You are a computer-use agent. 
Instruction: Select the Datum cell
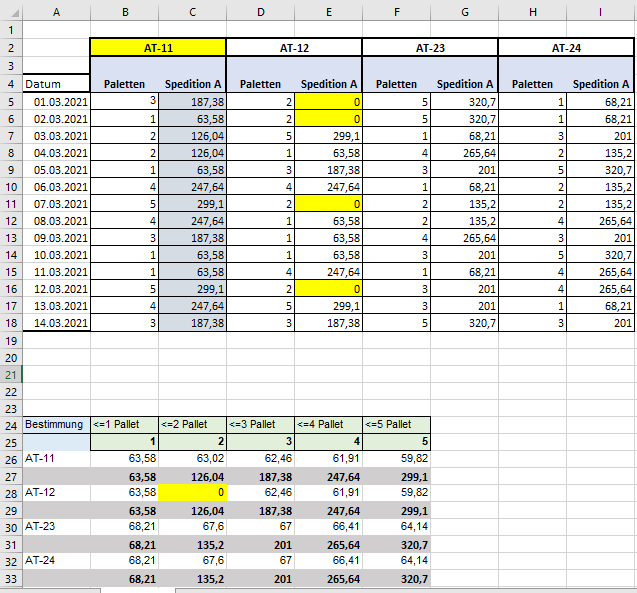pyautogui.click(x=56, y=84)
